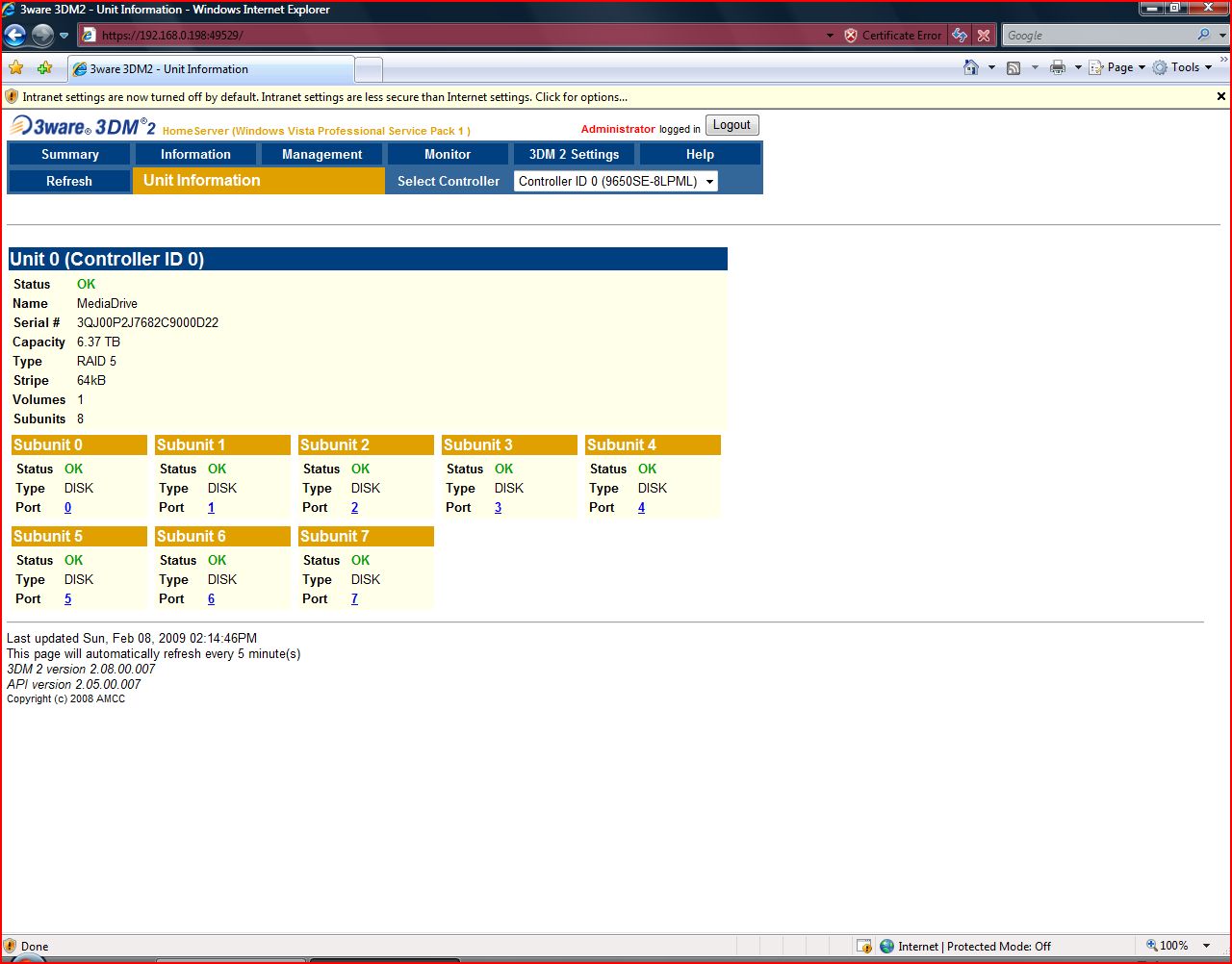Click the capacity value 6.37 TB
This screenshot has width=1232, height=964.
coord(98,342)
